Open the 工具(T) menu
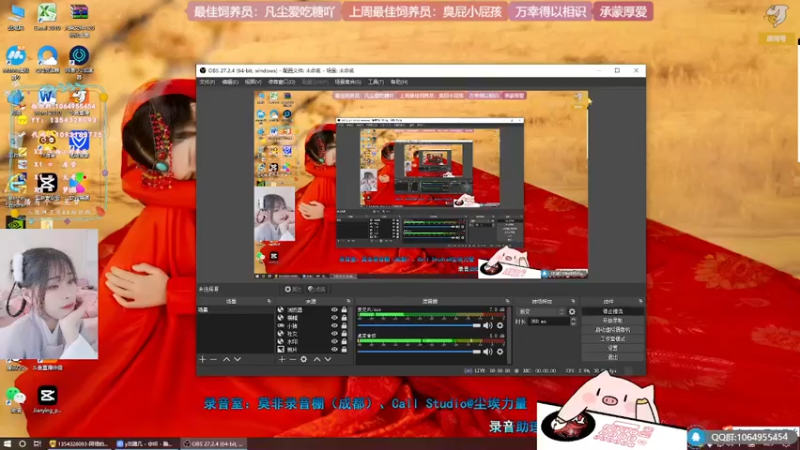Screen dimensions: 800x450 (x=376, y=82)
